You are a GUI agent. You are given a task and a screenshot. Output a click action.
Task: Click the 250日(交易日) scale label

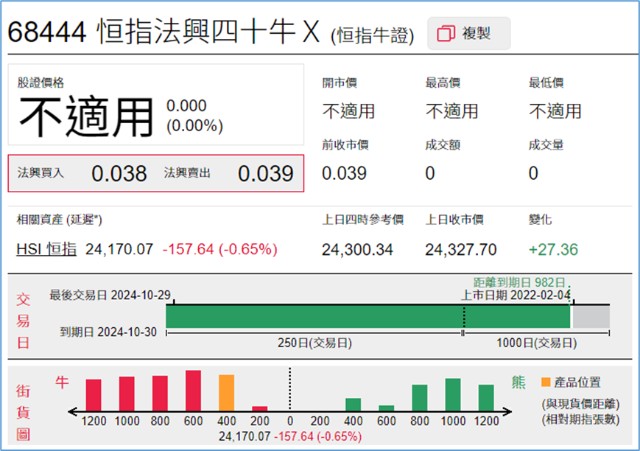[315, 343]
